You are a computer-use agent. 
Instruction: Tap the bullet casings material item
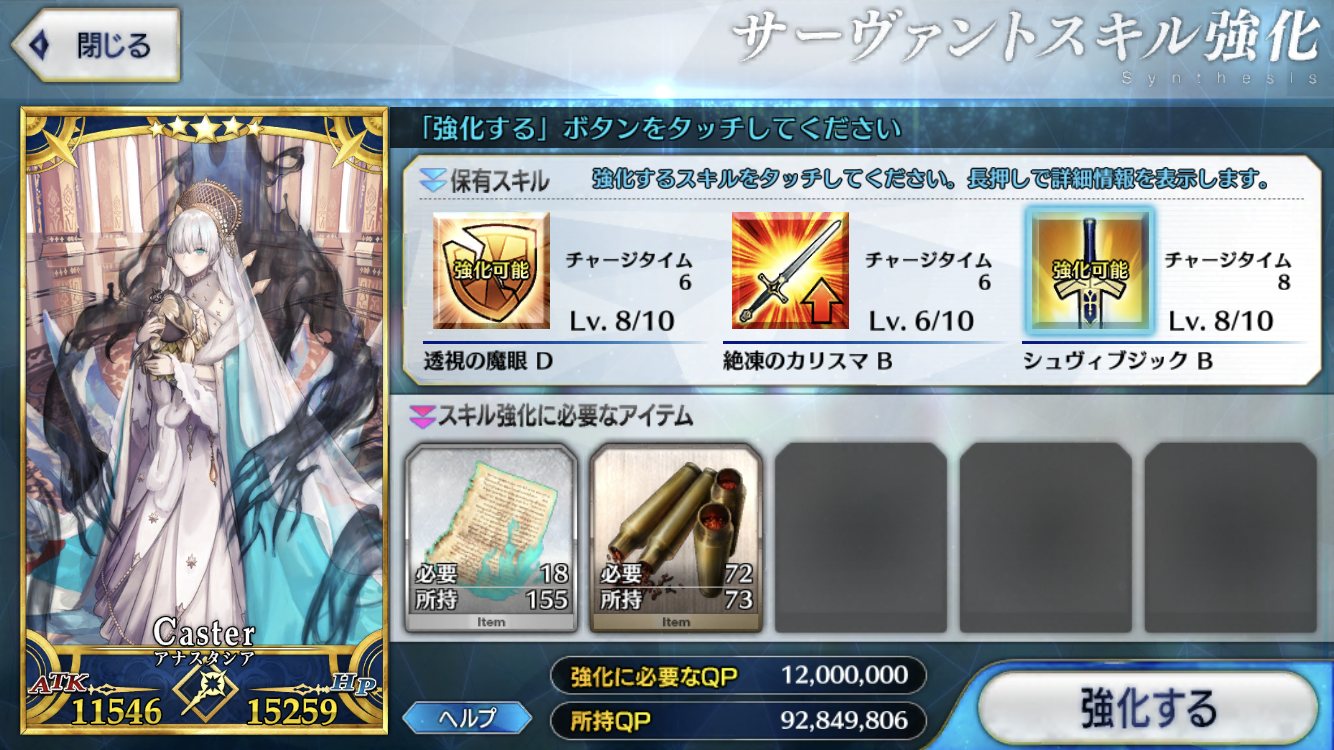[x=676, y=538]
